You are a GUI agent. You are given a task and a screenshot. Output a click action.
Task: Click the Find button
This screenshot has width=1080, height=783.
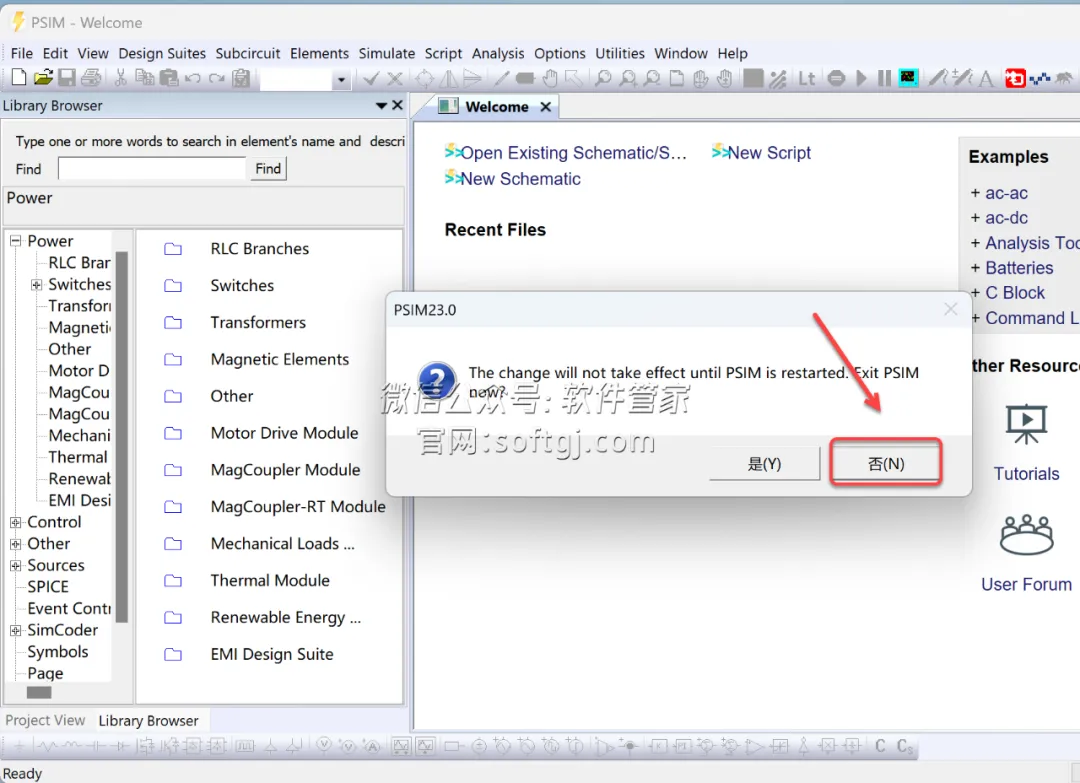pyautogui.click(x=268, y=169)
